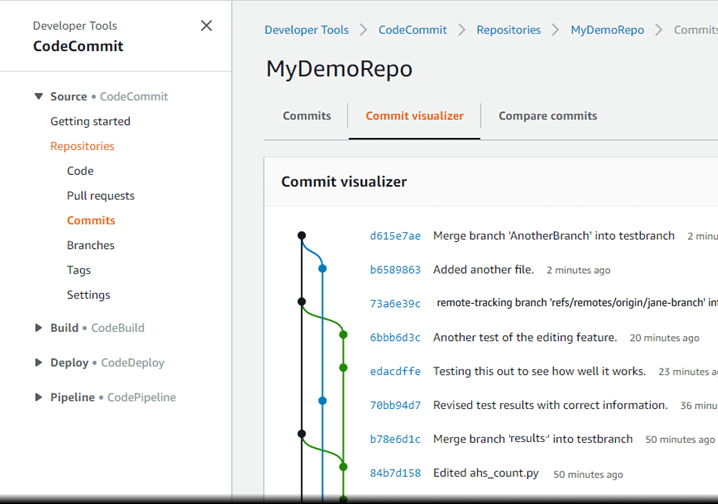Click 'Testing this out to see how well it works.'

point(539,371)
